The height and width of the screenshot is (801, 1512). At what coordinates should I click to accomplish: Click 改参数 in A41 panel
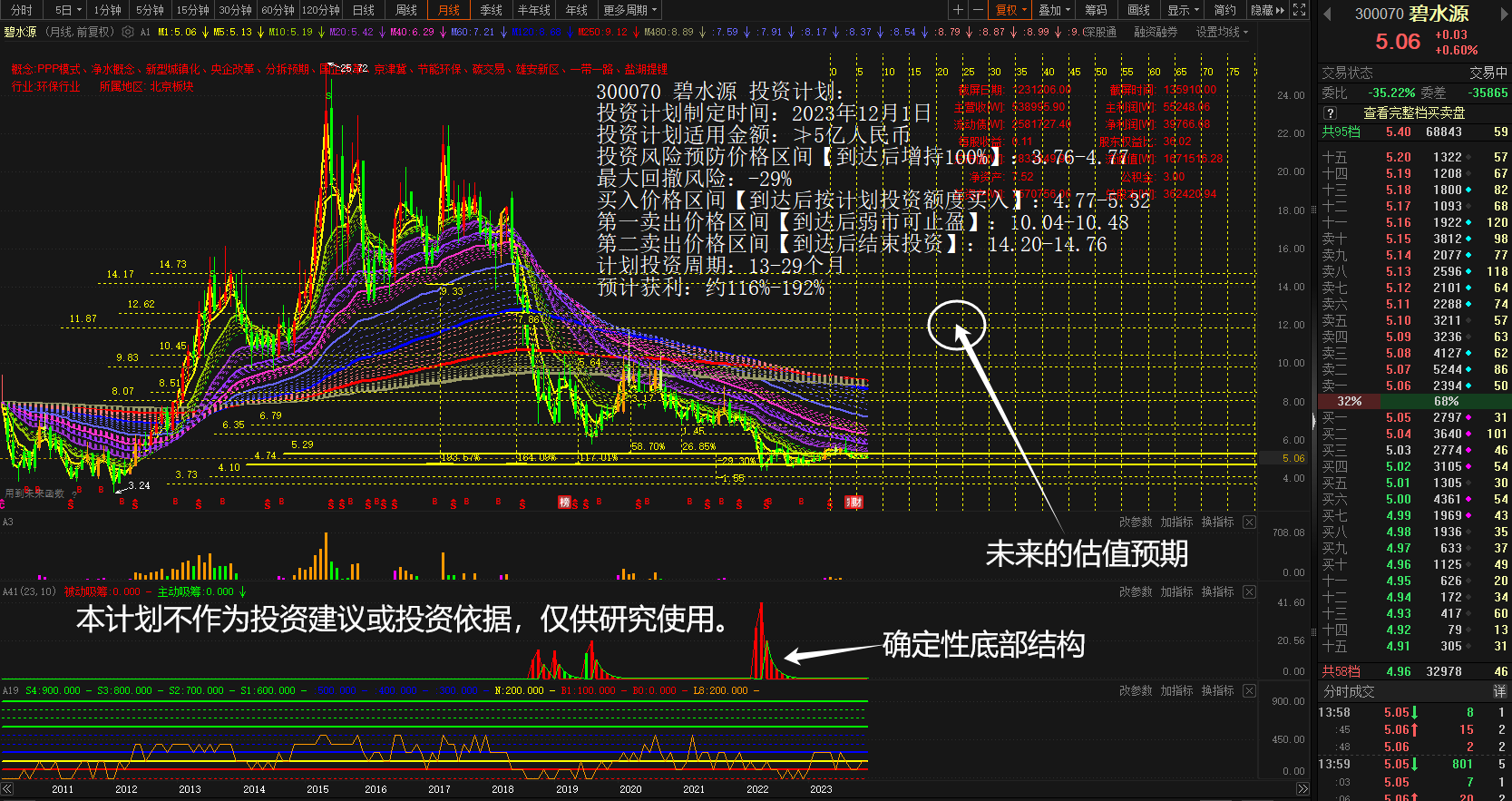1136,591
